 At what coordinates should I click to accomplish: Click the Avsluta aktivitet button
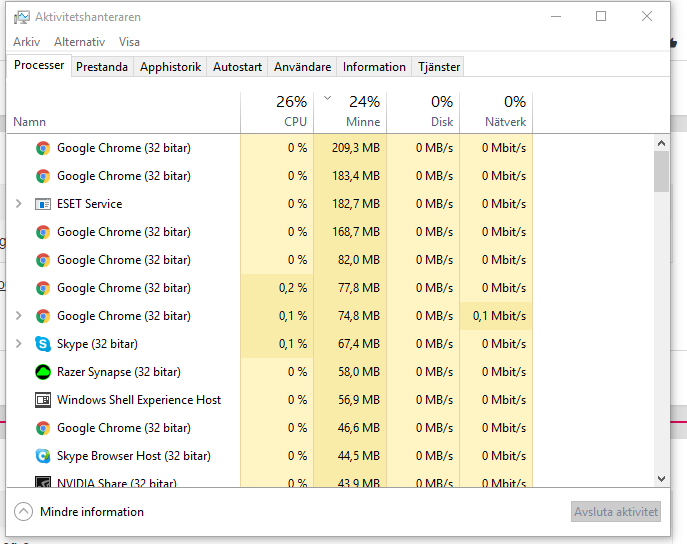tap(616, 512)
